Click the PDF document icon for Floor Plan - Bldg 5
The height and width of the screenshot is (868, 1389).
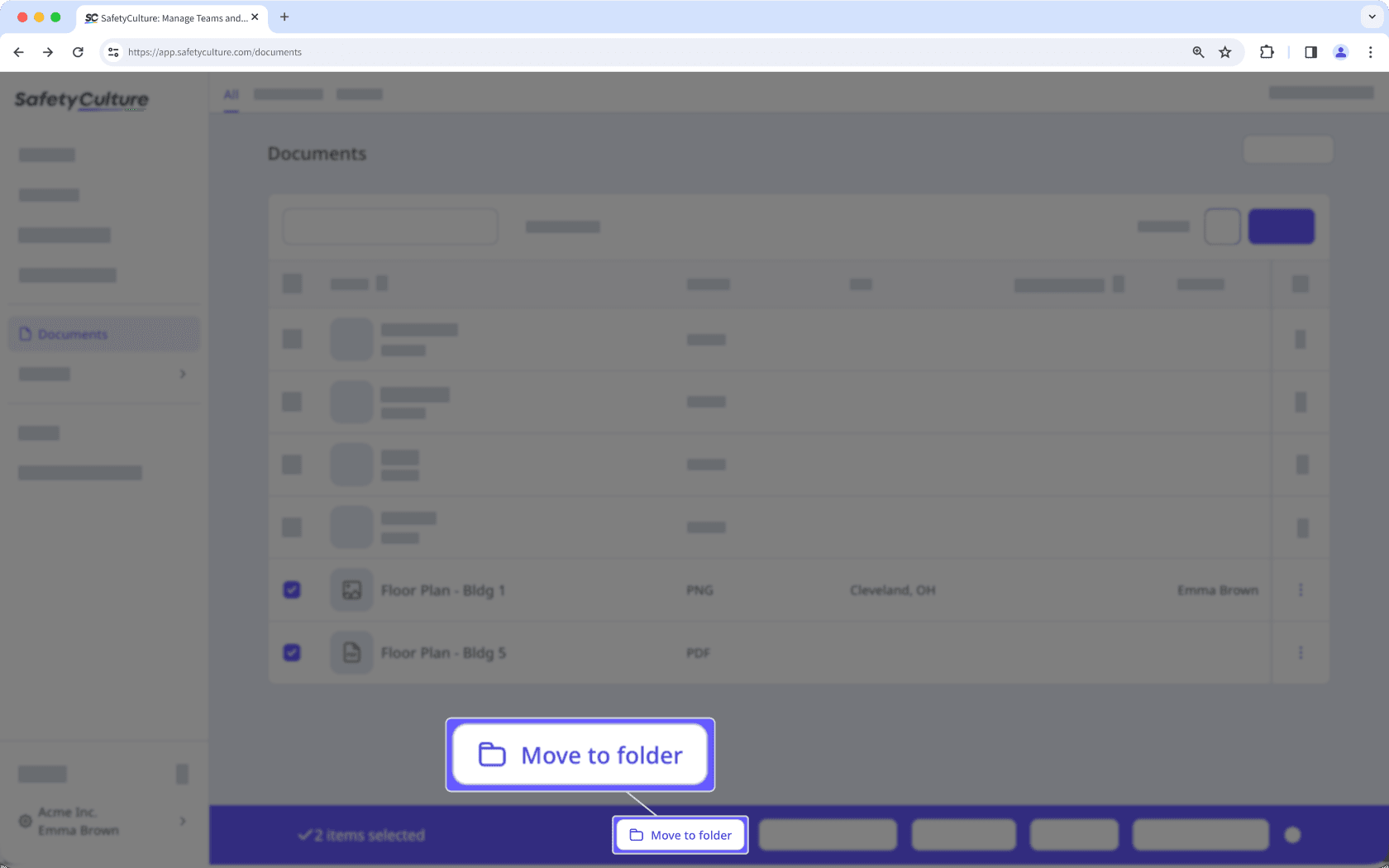click(351, 652)
